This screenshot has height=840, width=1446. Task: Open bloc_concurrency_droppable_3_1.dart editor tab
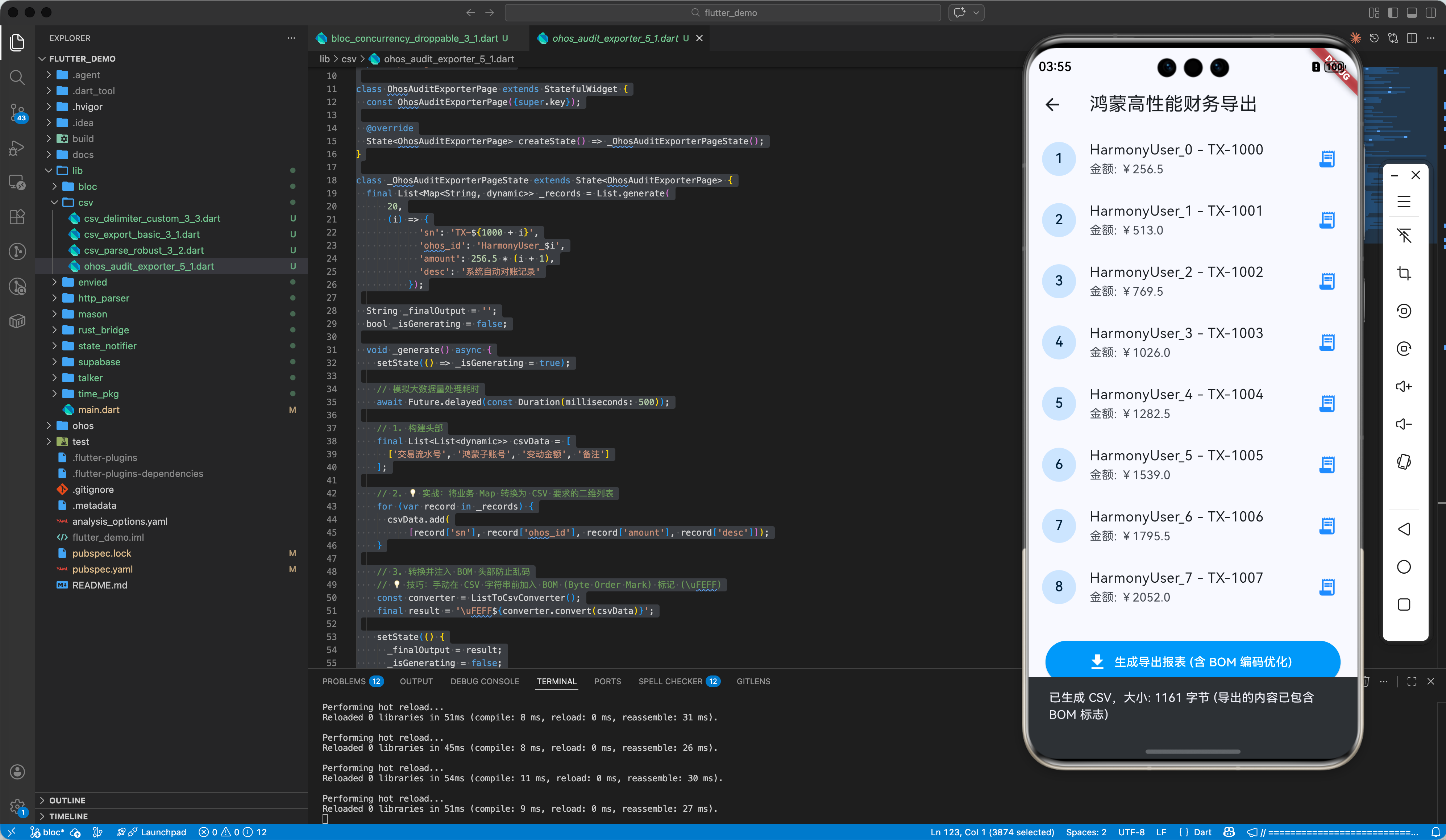coord(414,38)
